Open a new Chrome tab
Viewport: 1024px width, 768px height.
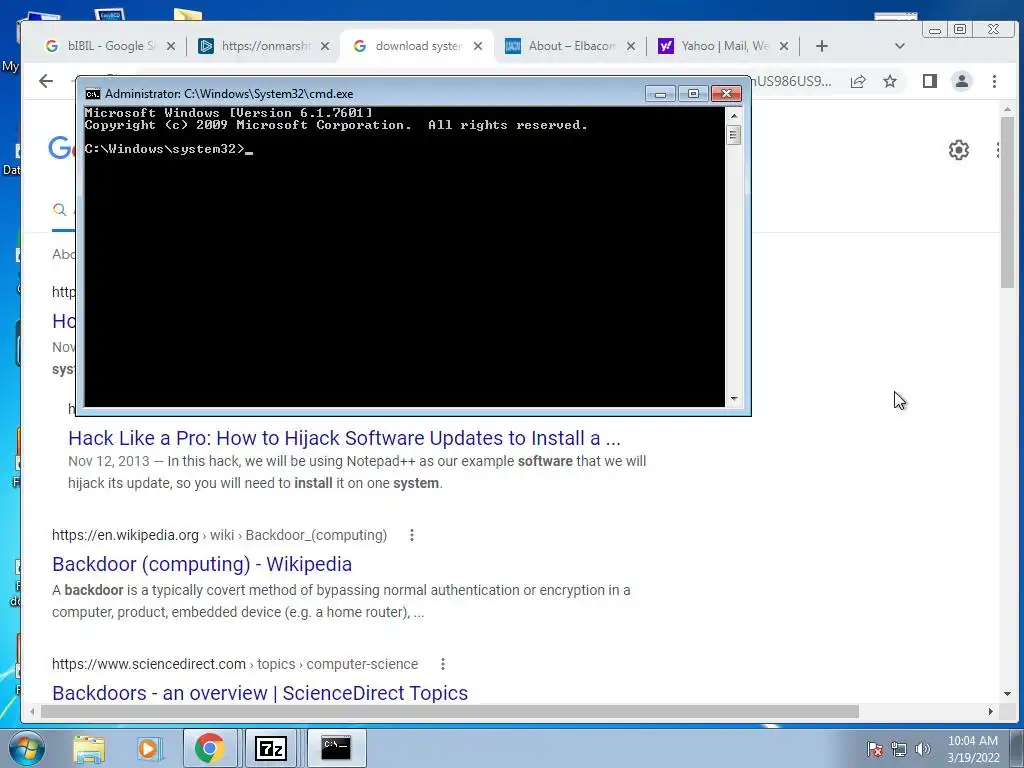tap(822, 46)
